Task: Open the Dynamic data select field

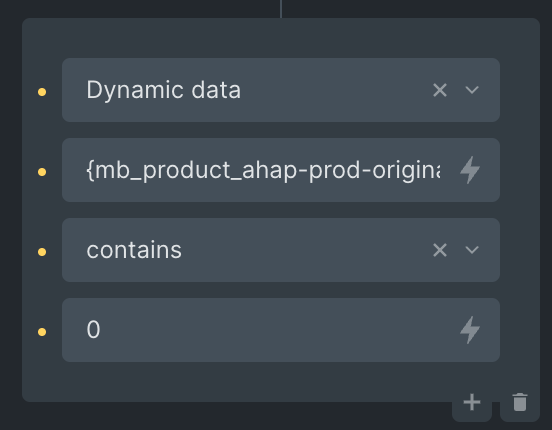Action: pyautogui.click(x=281, y=90)
